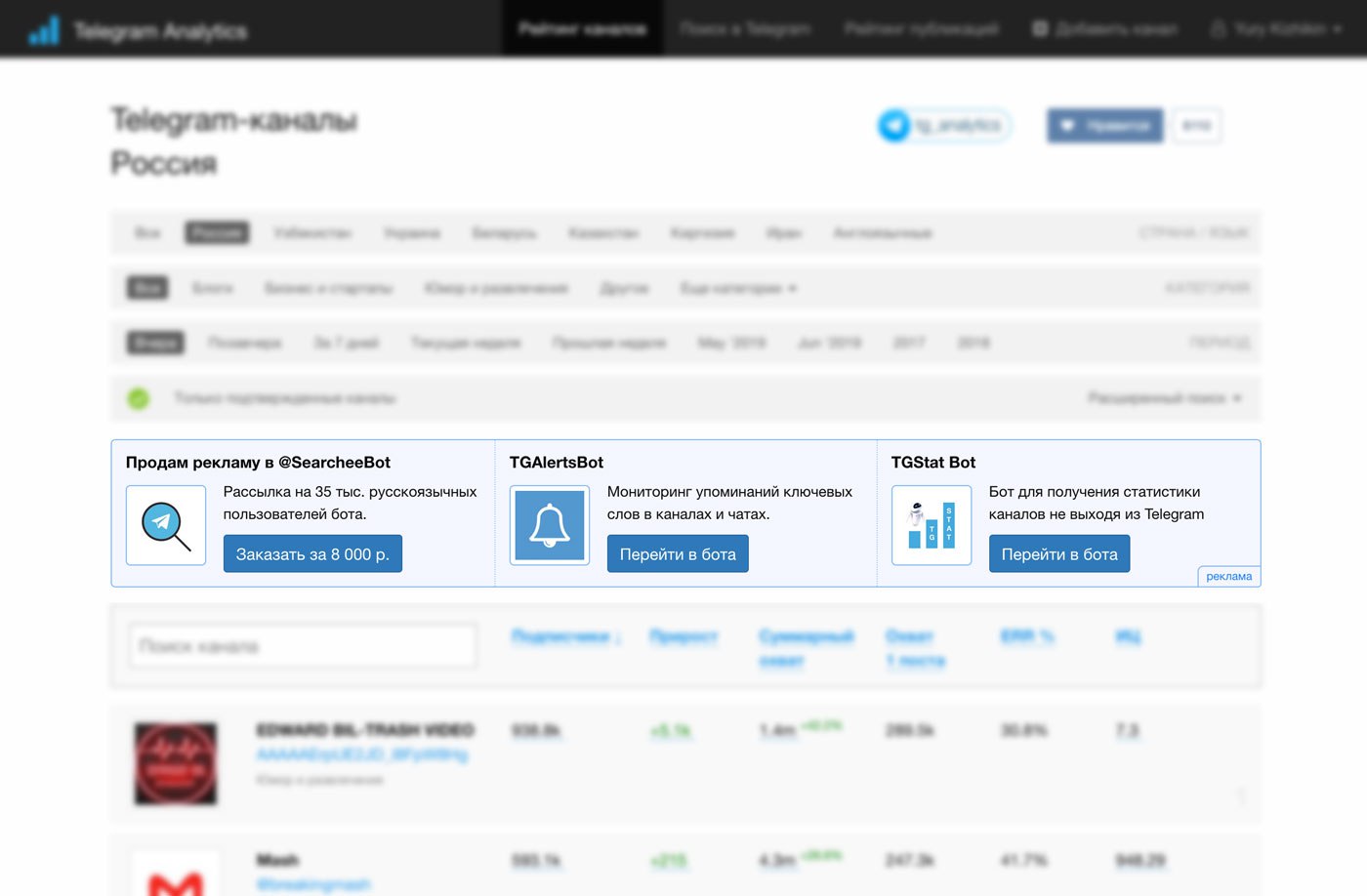The width and height of the screenshot is (1367, 896).
Task: Select the Россия country filter
Action: [x=218, y=232]
